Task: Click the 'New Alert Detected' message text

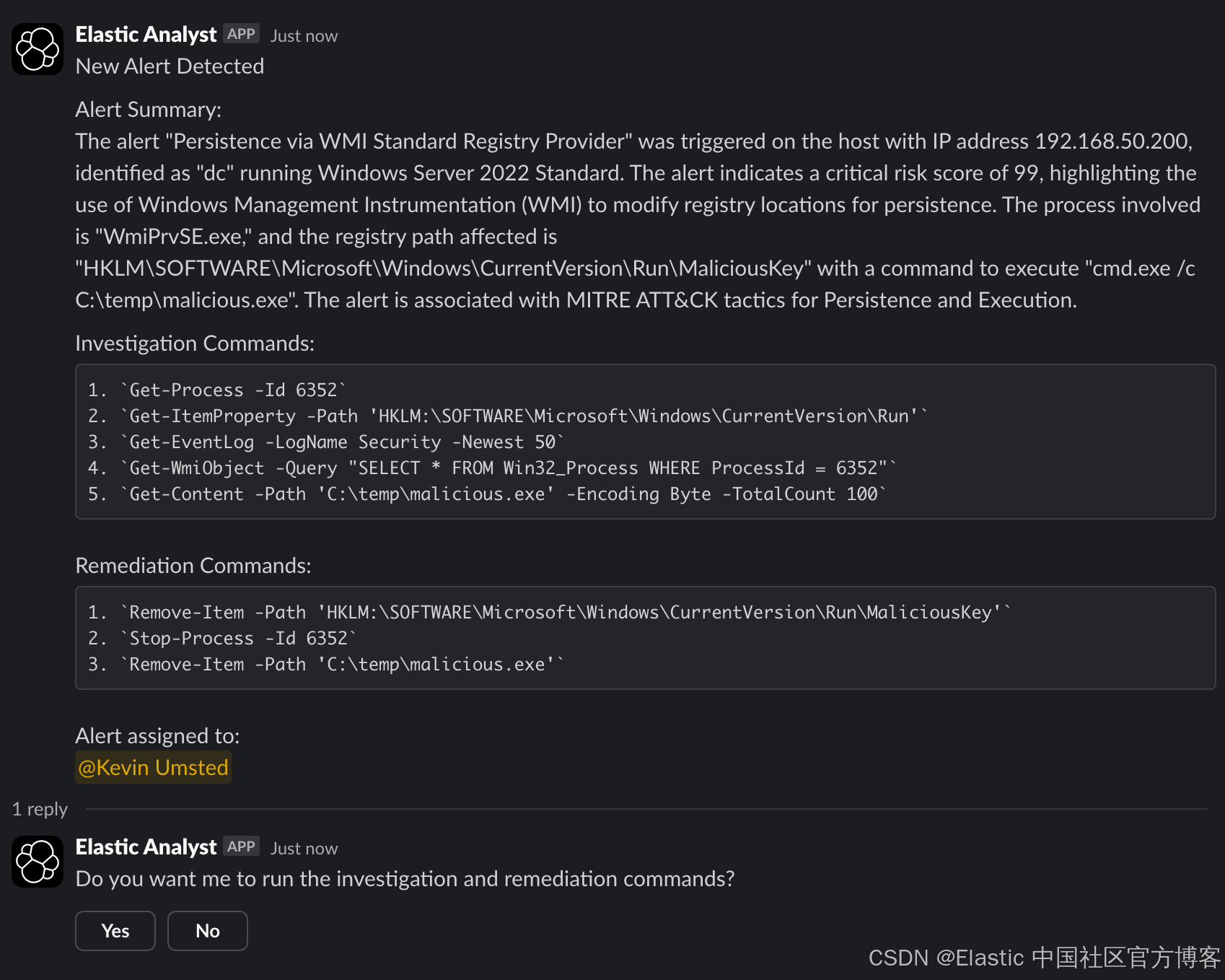Action: tap(170, 66)
